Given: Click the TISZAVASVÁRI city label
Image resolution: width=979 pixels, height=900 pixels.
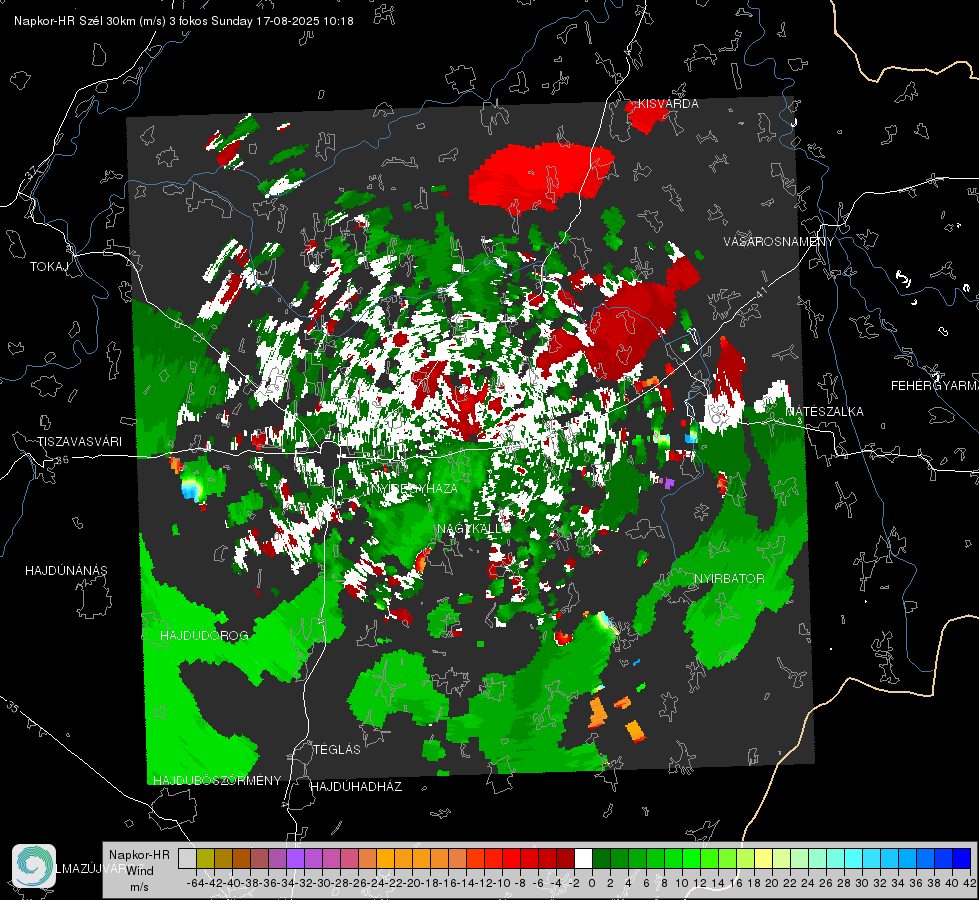Looking at the screenshot, I should 79,442.
